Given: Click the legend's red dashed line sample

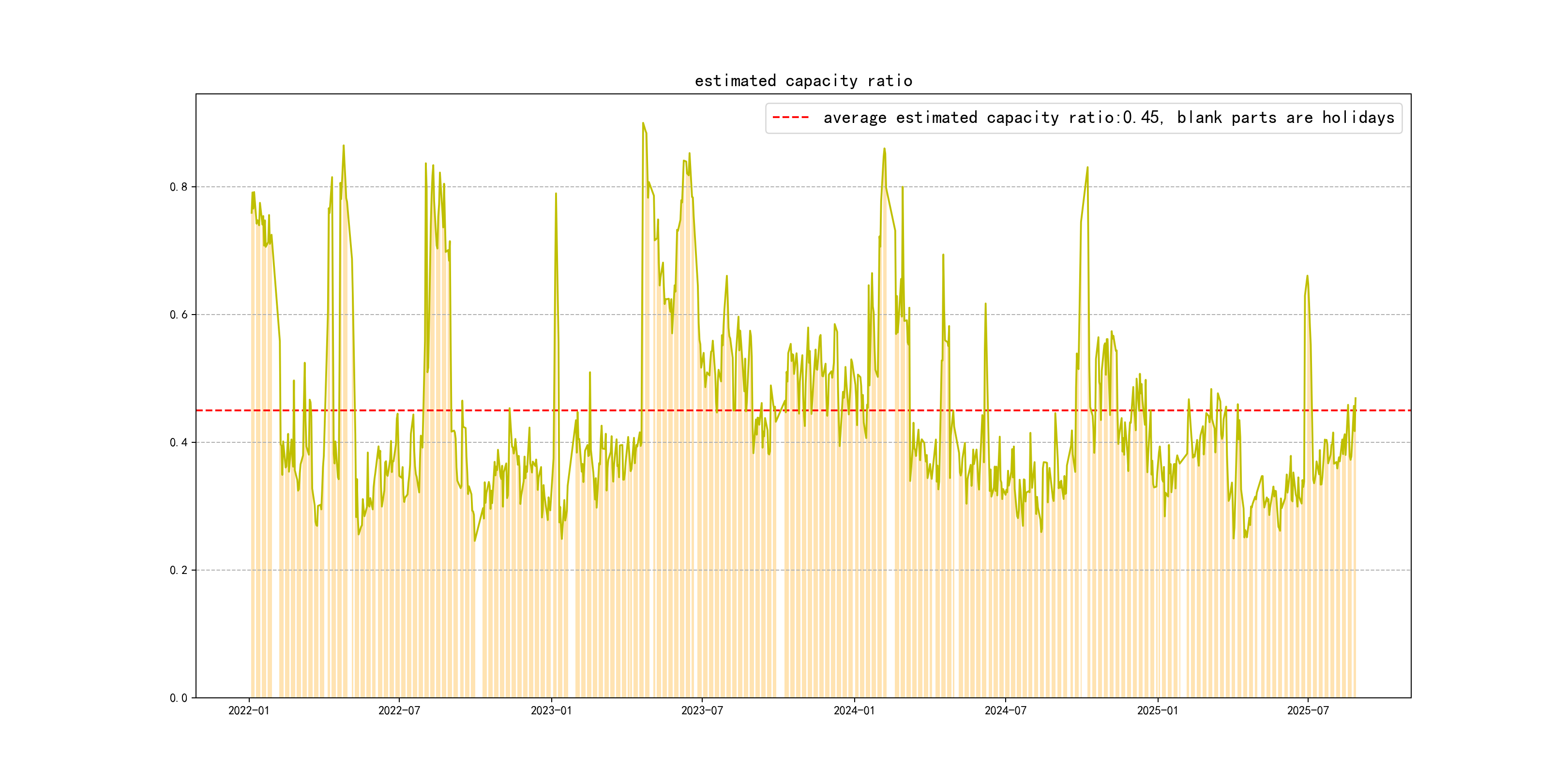Looking at the screenshot, I should point(790,118).
